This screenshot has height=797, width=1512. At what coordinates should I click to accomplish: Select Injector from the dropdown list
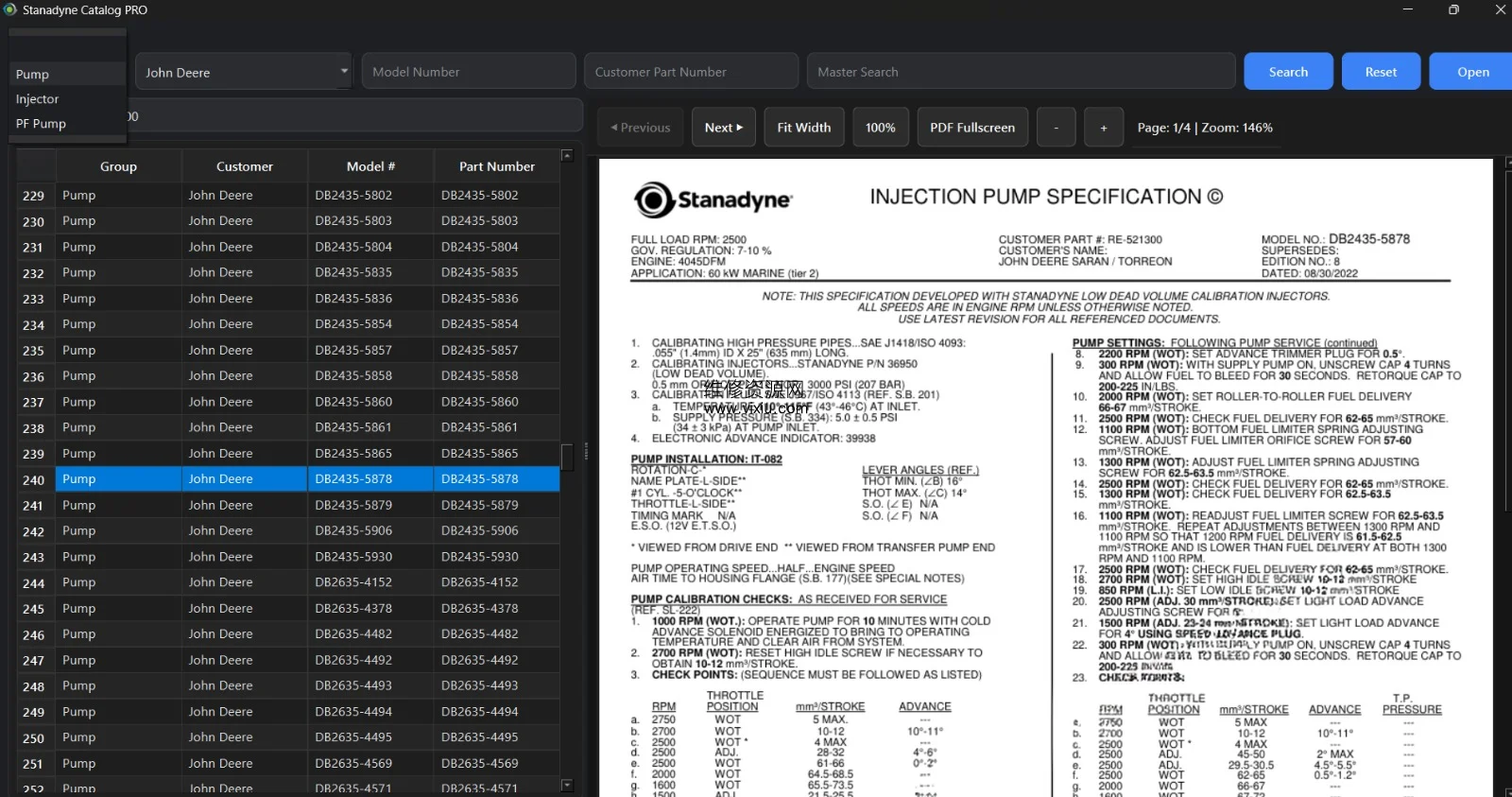tap(67, 98)
